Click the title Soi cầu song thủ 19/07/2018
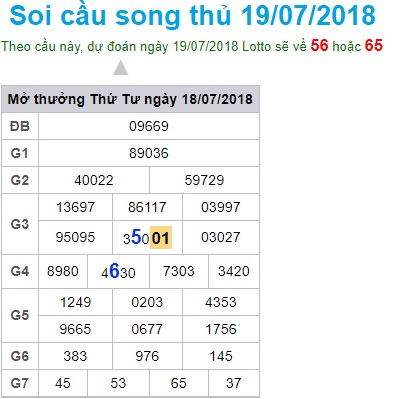The width and height of the screenshot is (395, 399). (x=193, y=16)
